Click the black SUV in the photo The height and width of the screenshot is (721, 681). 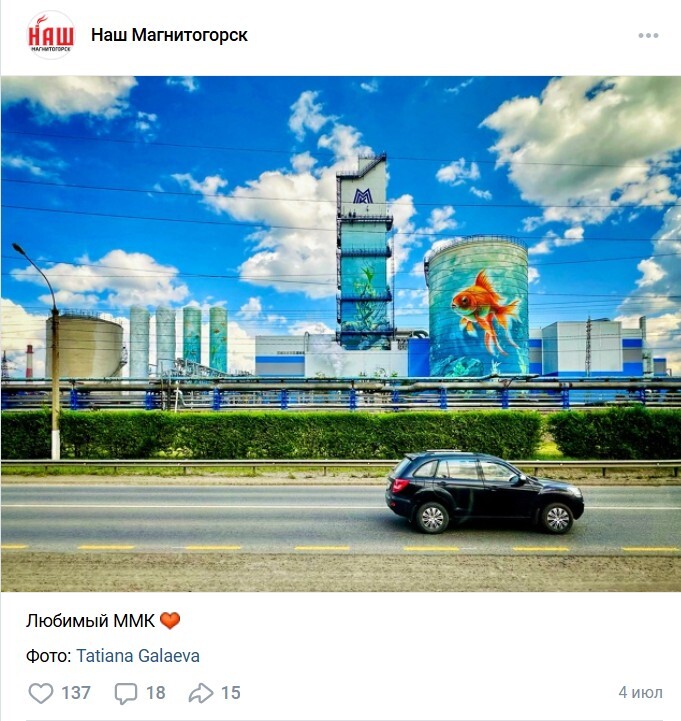[x=484, y=492]
